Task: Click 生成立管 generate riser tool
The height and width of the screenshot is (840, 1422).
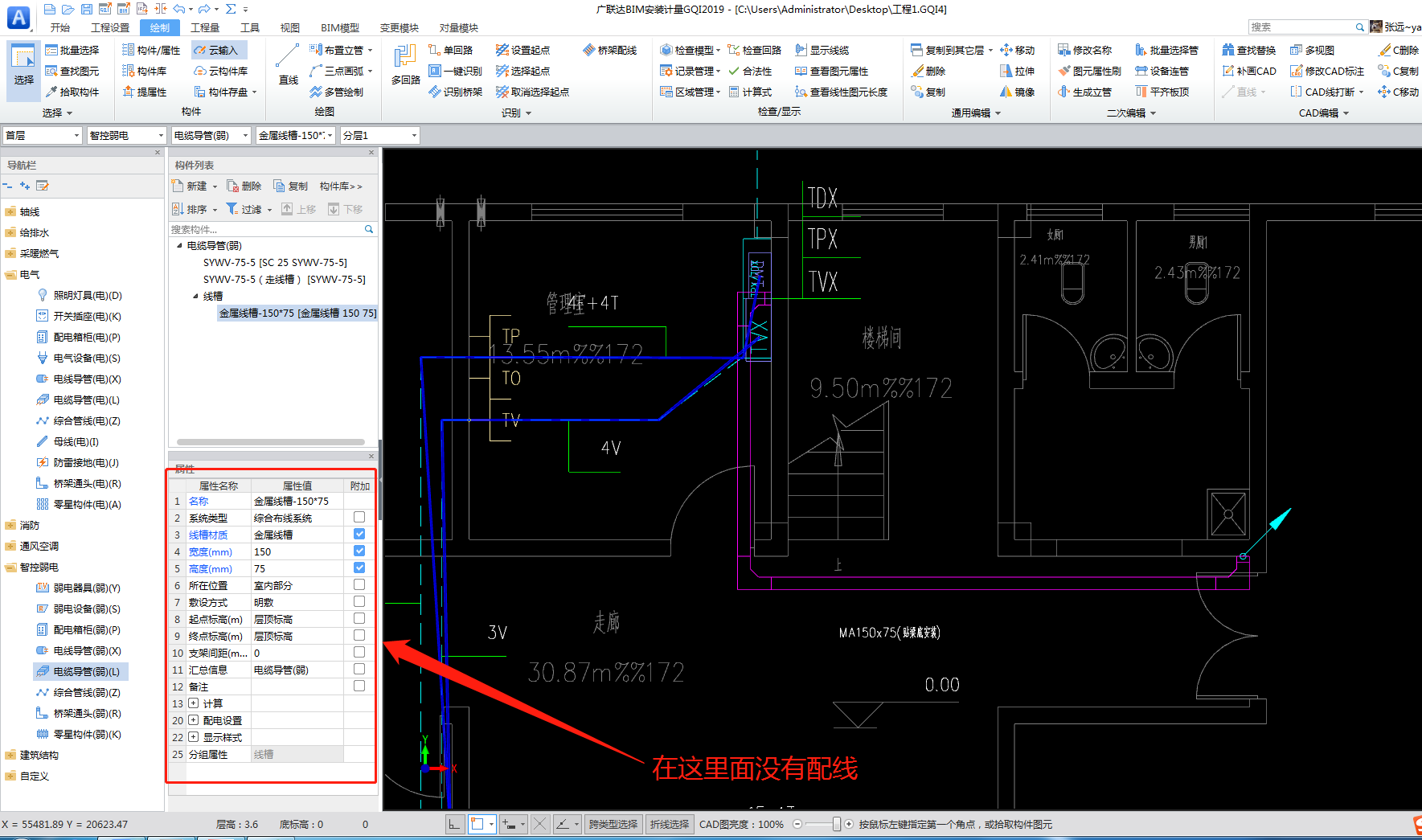Action: point(1084,92)
